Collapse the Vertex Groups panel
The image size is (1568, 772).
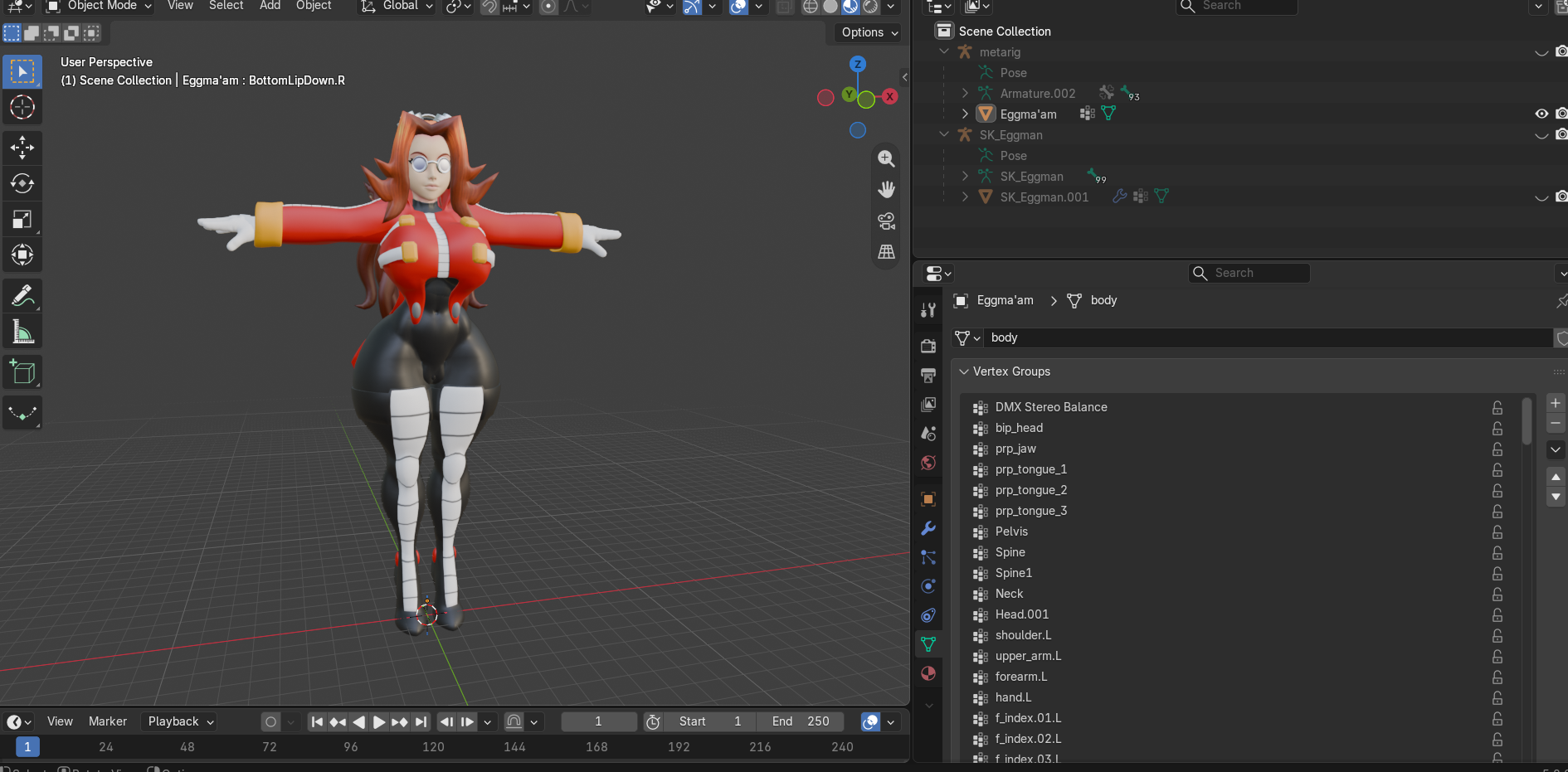tap(964, 371)
